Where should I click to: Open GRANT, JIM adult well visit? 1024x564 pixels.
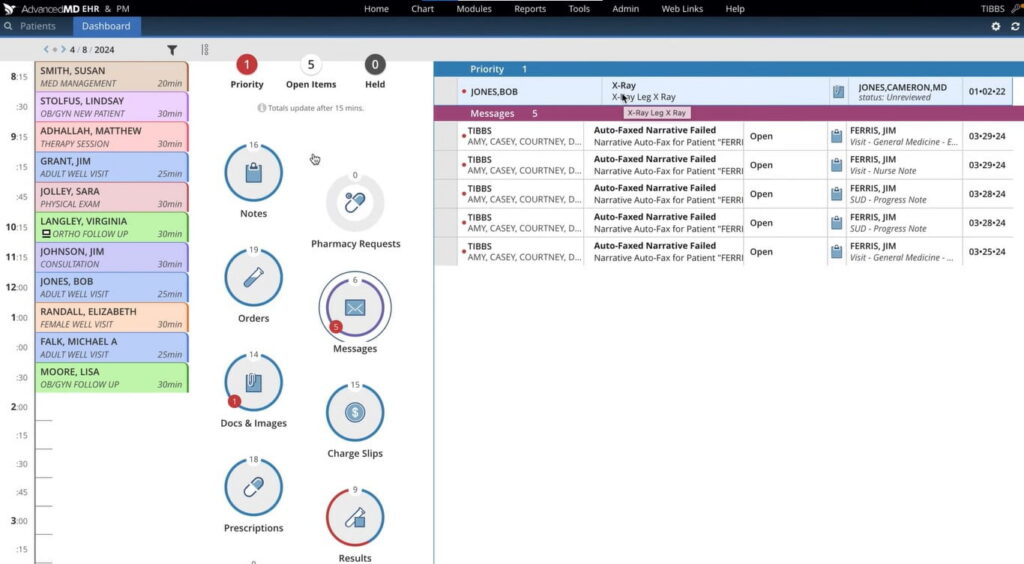coord(112,166)
